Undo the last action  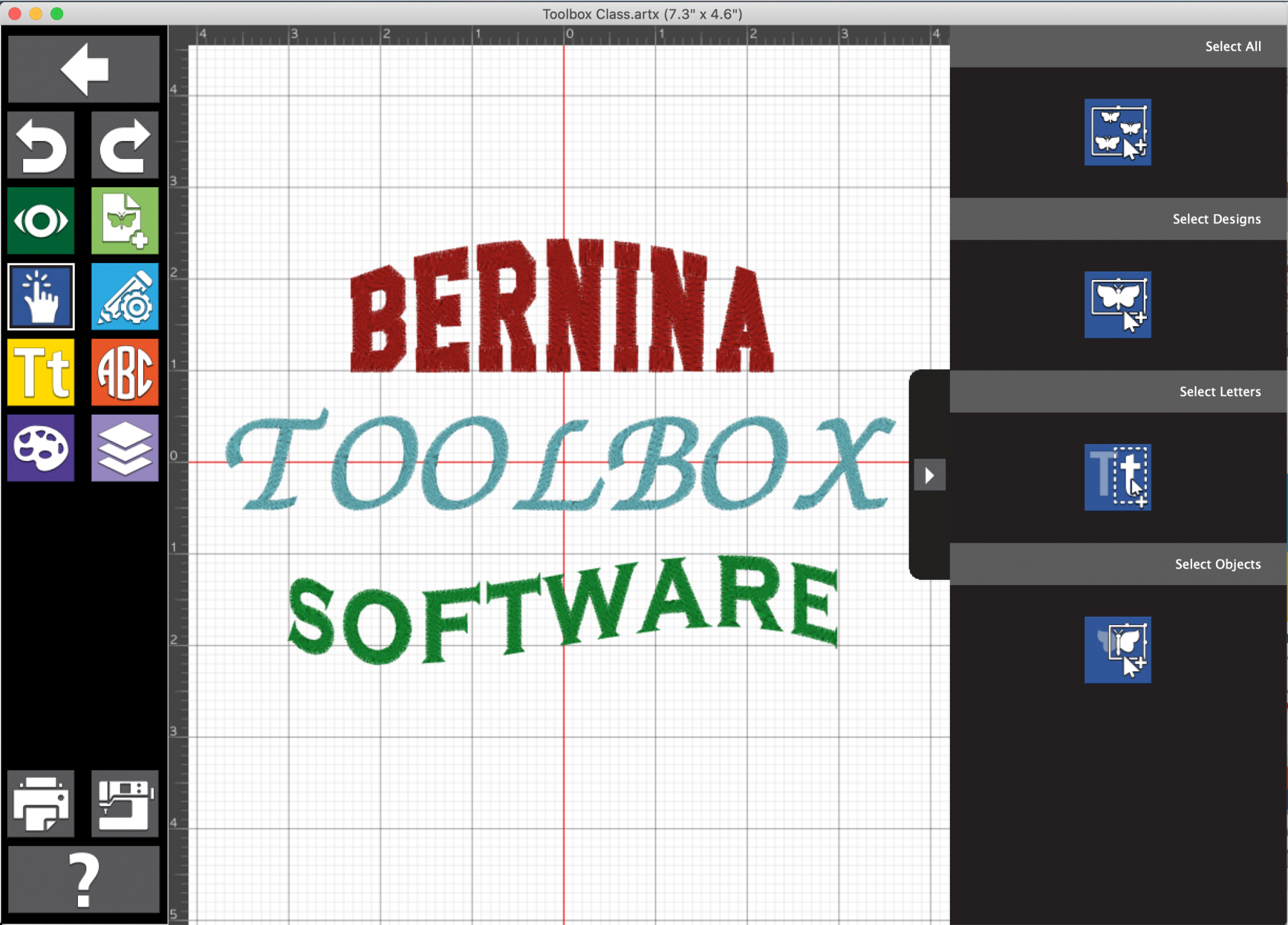coord(41,145)
